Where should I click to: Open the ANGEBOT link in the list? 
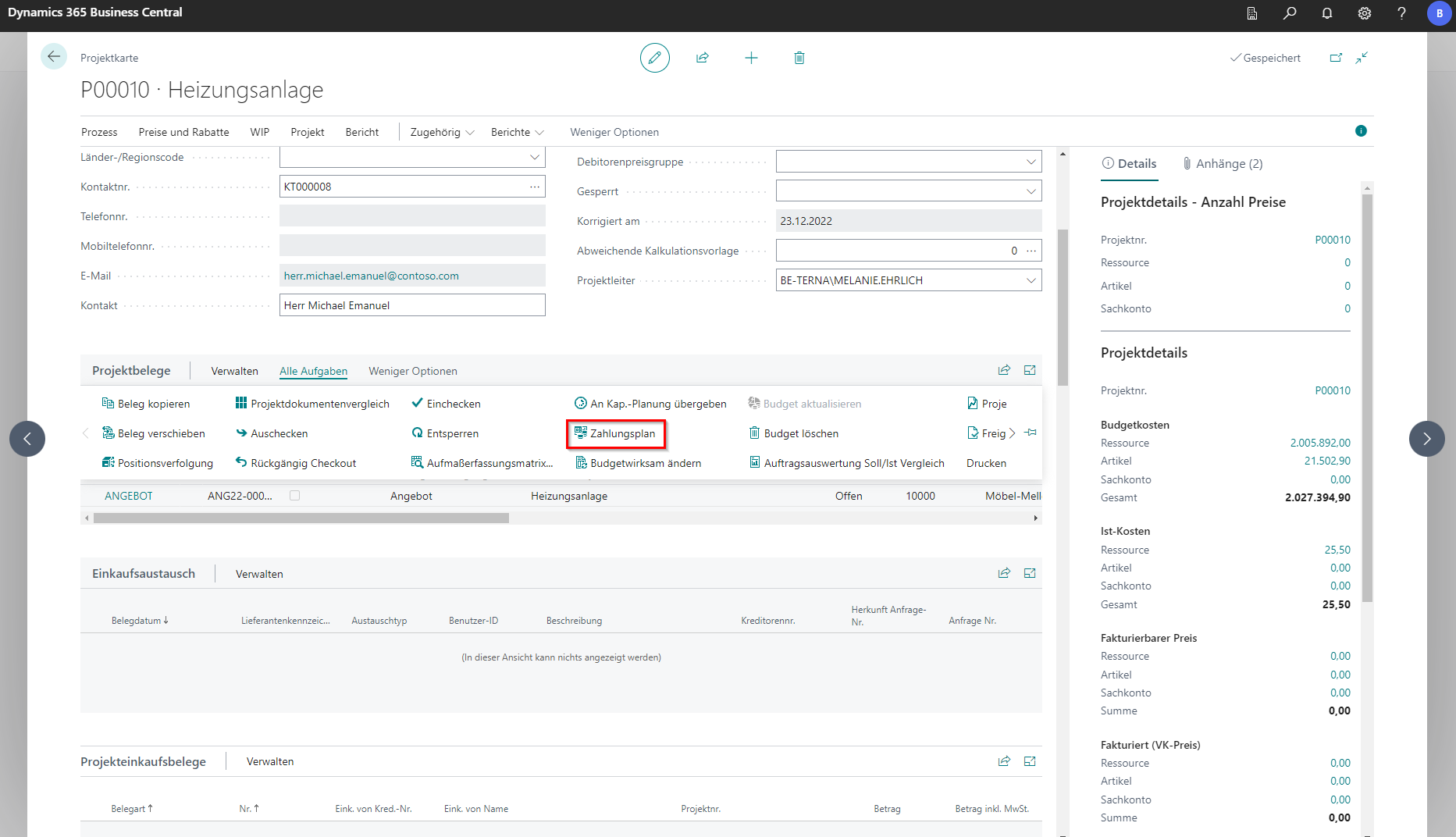click(129, 497)
